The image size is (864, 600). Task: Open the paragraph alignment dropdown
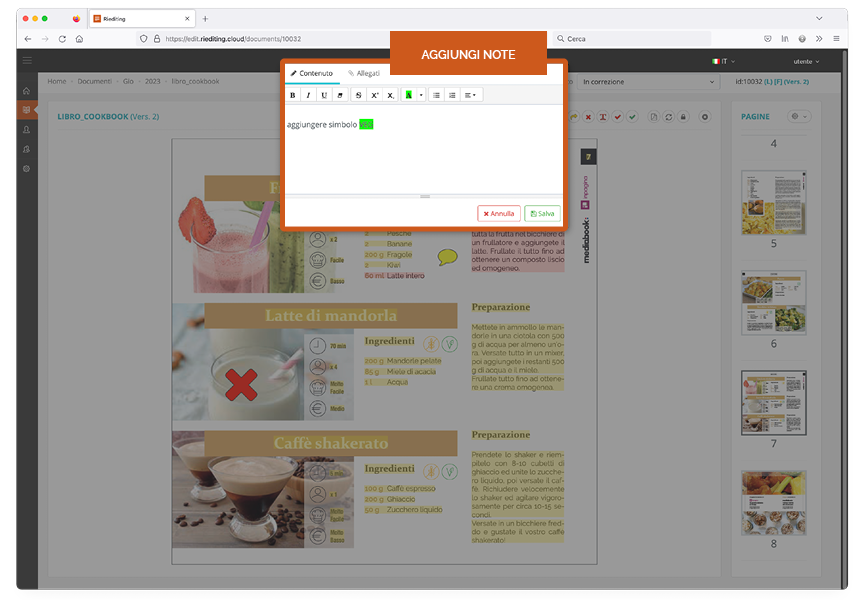pos(471,95)
